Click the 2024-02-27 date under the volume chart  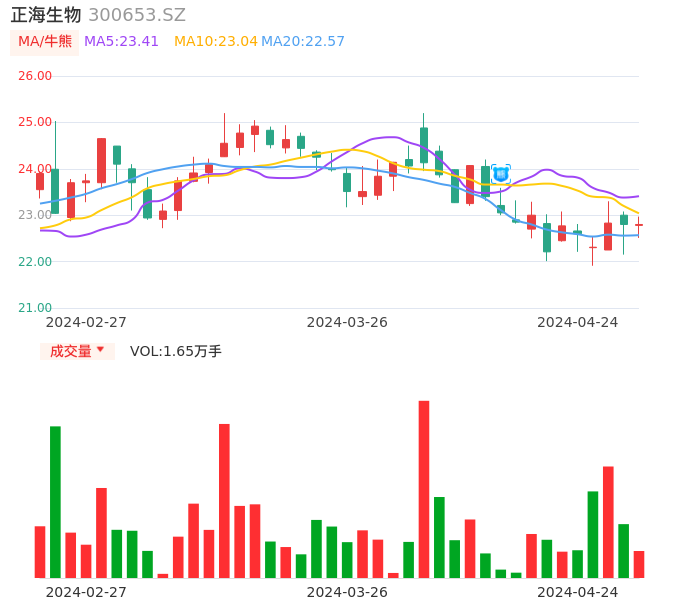click(x=86, y=592)
